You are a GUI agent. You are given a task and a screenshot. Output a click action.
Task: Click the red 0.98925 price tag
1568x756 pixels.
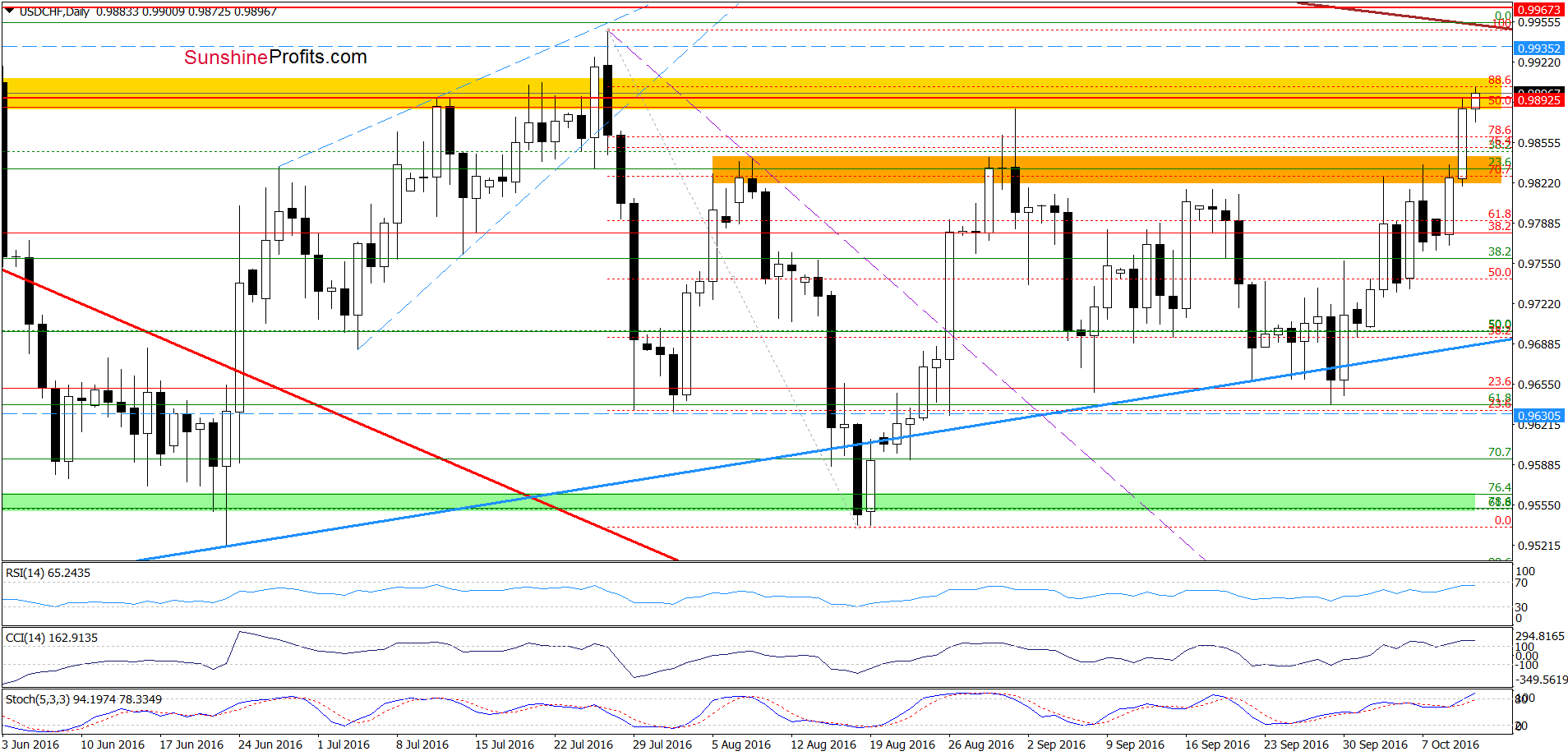(x=1538, y=100)
